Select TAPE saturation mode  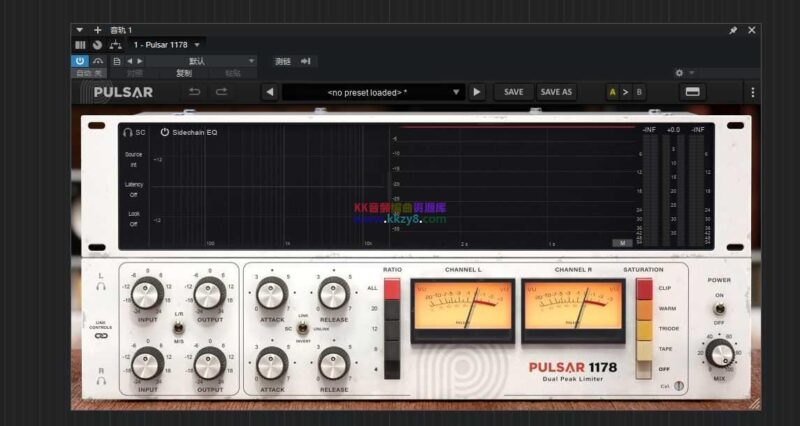pos(644,350)
